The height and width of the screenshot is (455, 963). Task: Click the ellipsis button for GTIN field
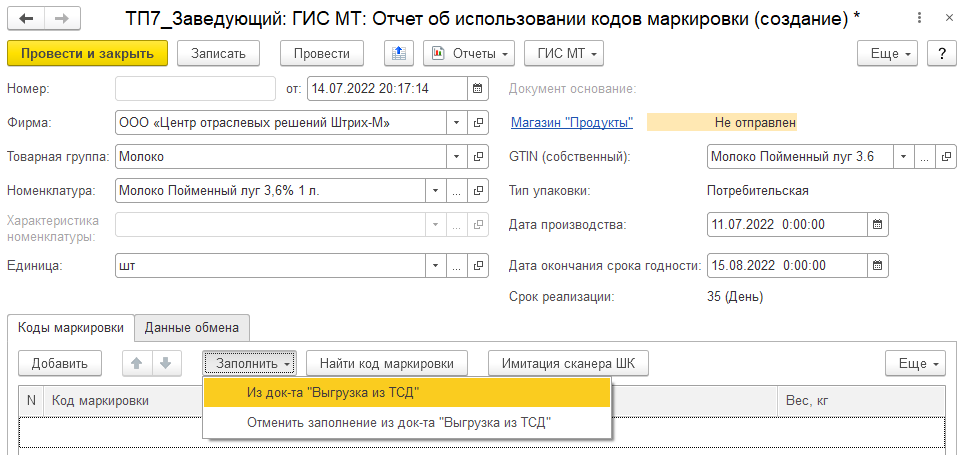[x=925, y=157]
